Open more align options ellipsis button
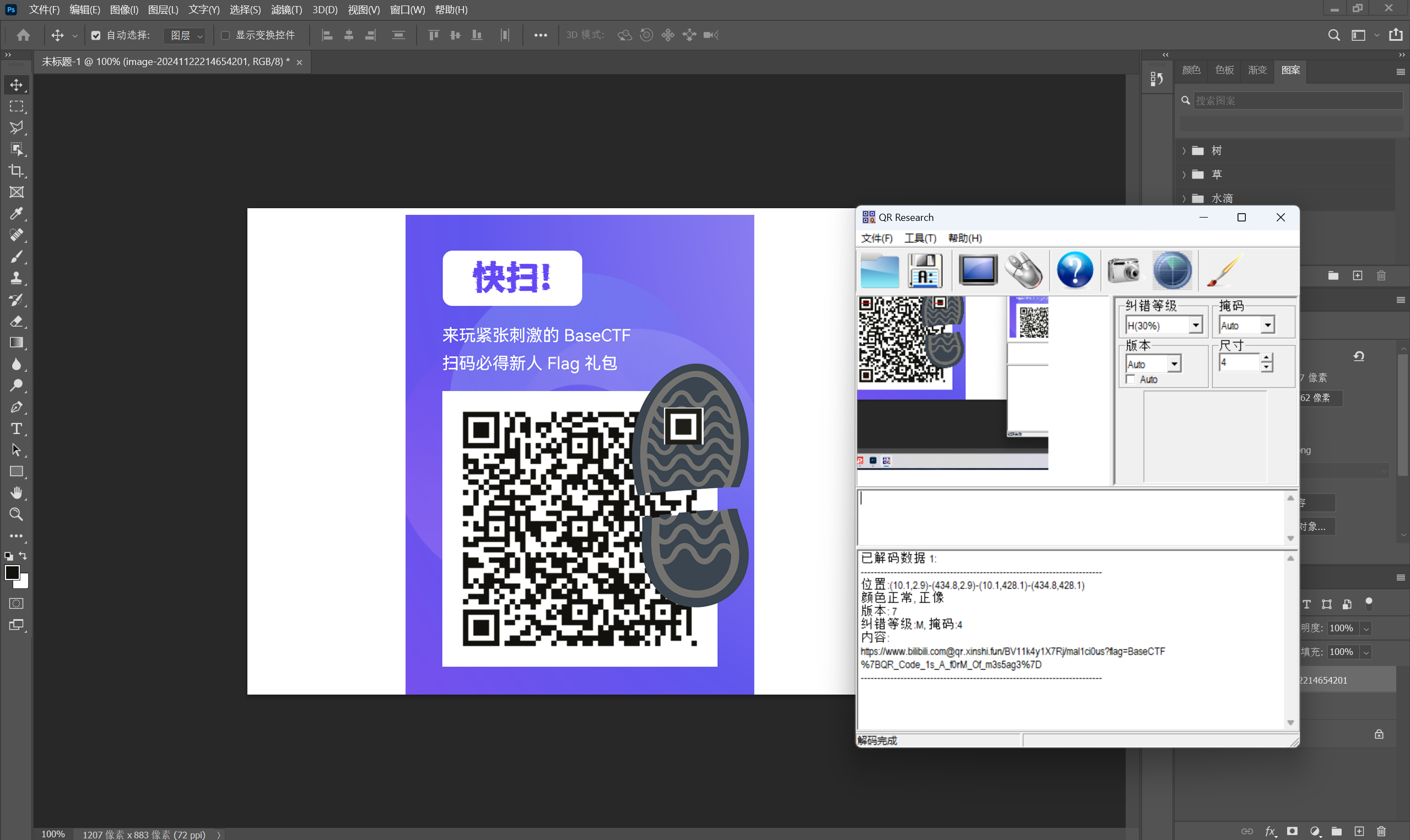1410x840 pixels. (x=541, y=35)
